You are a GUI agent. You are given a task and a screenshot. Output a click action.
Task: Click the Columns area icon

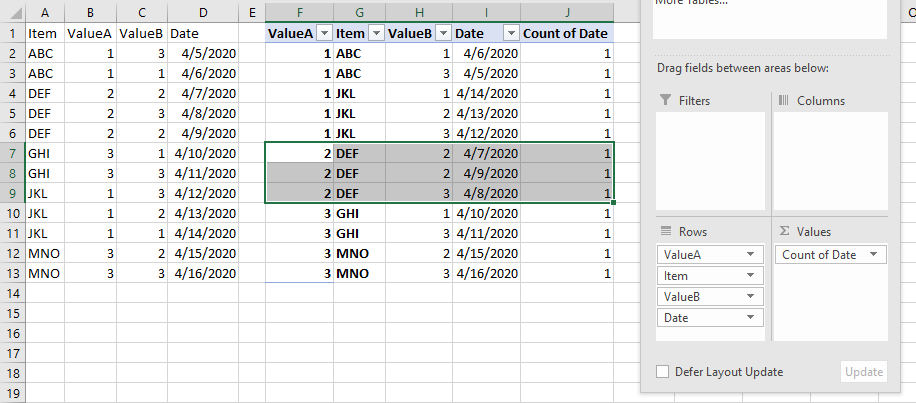click(784, 100)
